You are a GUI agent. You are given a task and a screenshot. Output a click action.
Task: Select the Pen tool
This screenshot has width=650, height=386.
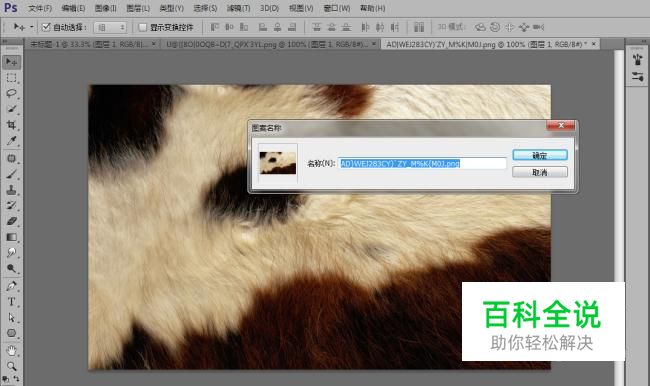12,286
